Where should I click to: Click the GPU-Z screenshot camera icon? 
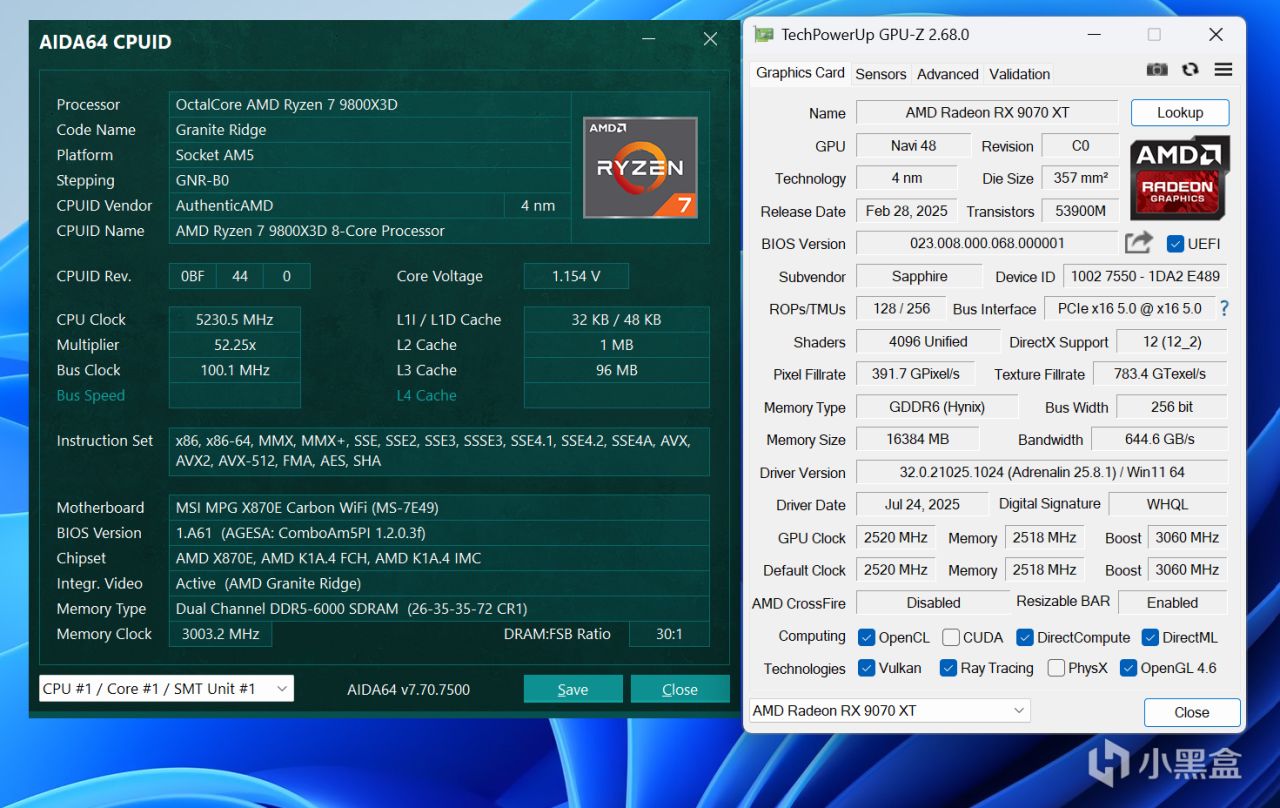1157,70
